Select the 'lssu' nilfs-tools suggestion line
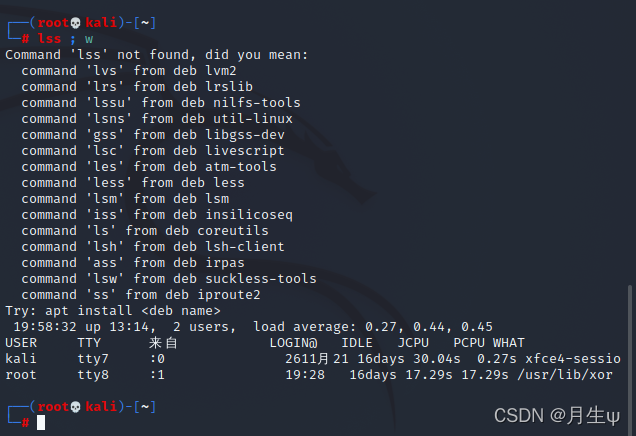The image size is (636, 436). click(x=160, y=103)
